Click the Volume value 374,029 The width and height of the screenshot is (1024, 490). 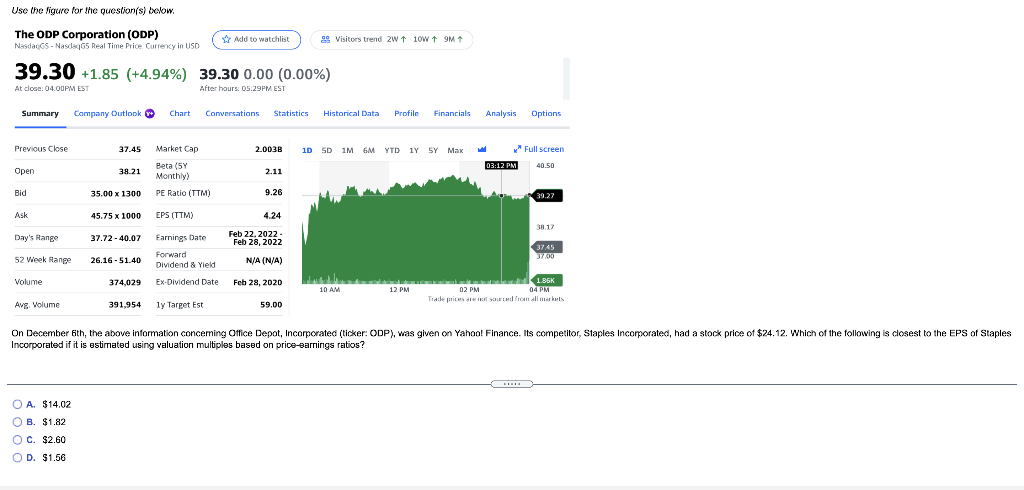coord(125,282)
